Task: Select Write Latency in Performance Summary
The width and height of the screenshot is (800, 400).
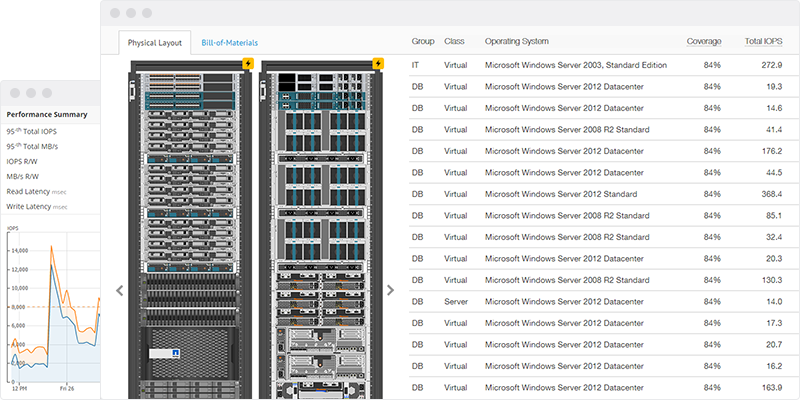Action: pos(29,206)
